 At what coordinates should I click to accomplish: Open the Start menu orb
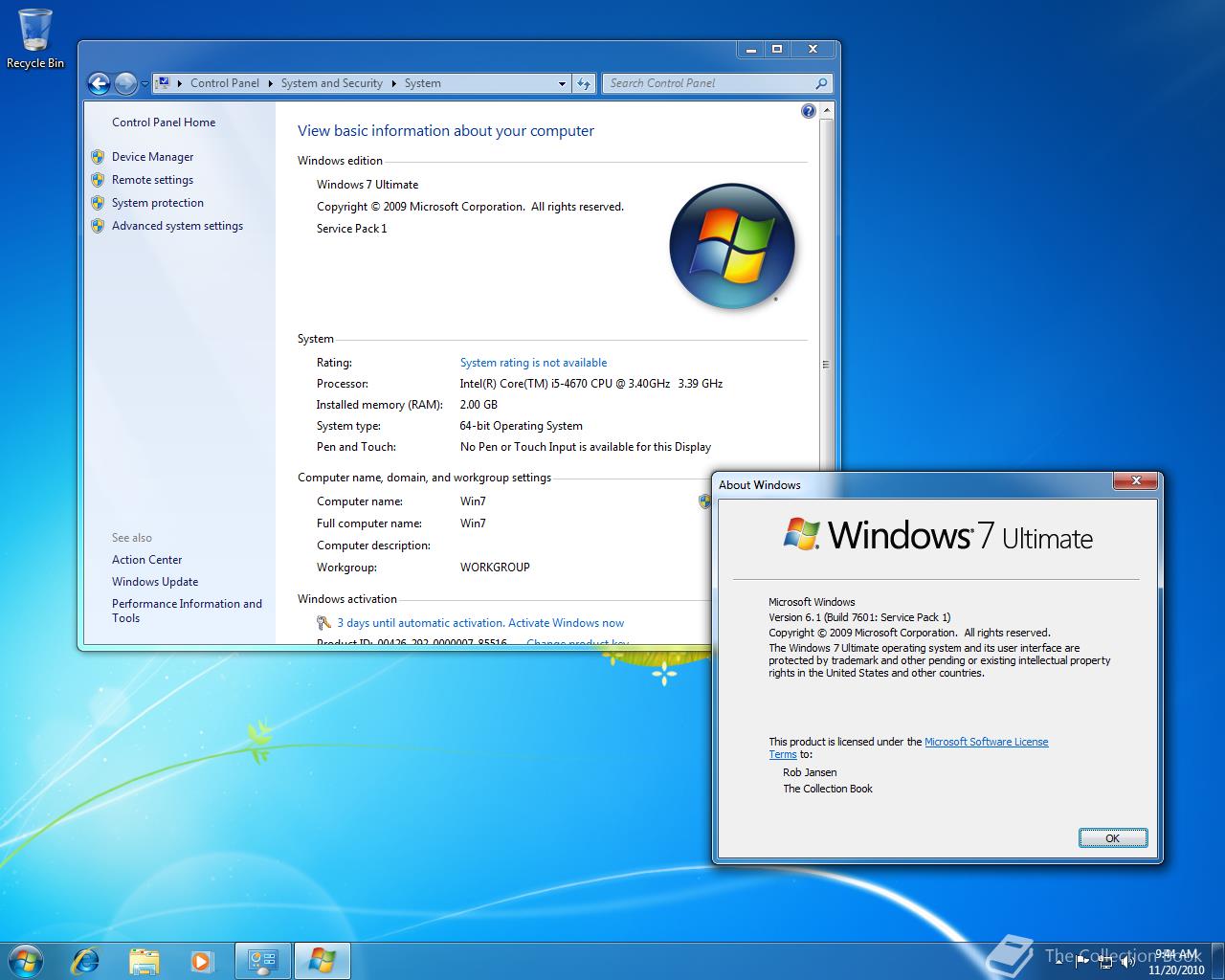pyautogui.click(x=26, y=960)
